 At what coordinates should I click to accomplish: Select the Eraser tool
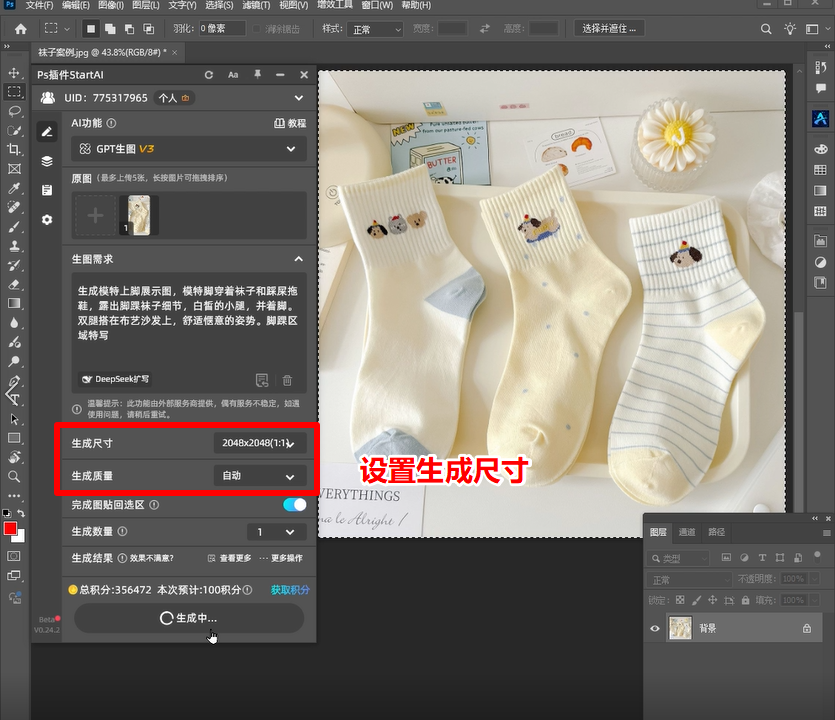[14, 284]
